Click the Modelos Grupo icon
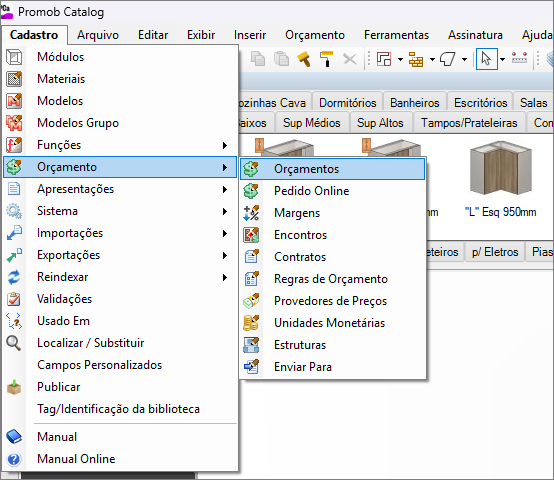Screen dimensions: 554x480 point(14,123)
